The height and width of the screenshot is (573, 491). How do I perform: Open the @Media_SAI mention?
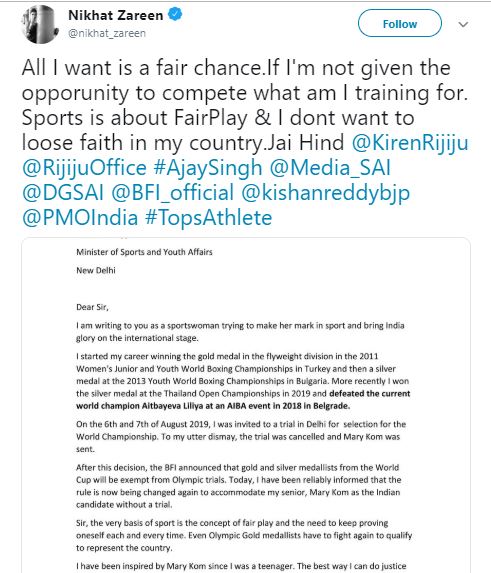tap(330, 168)
